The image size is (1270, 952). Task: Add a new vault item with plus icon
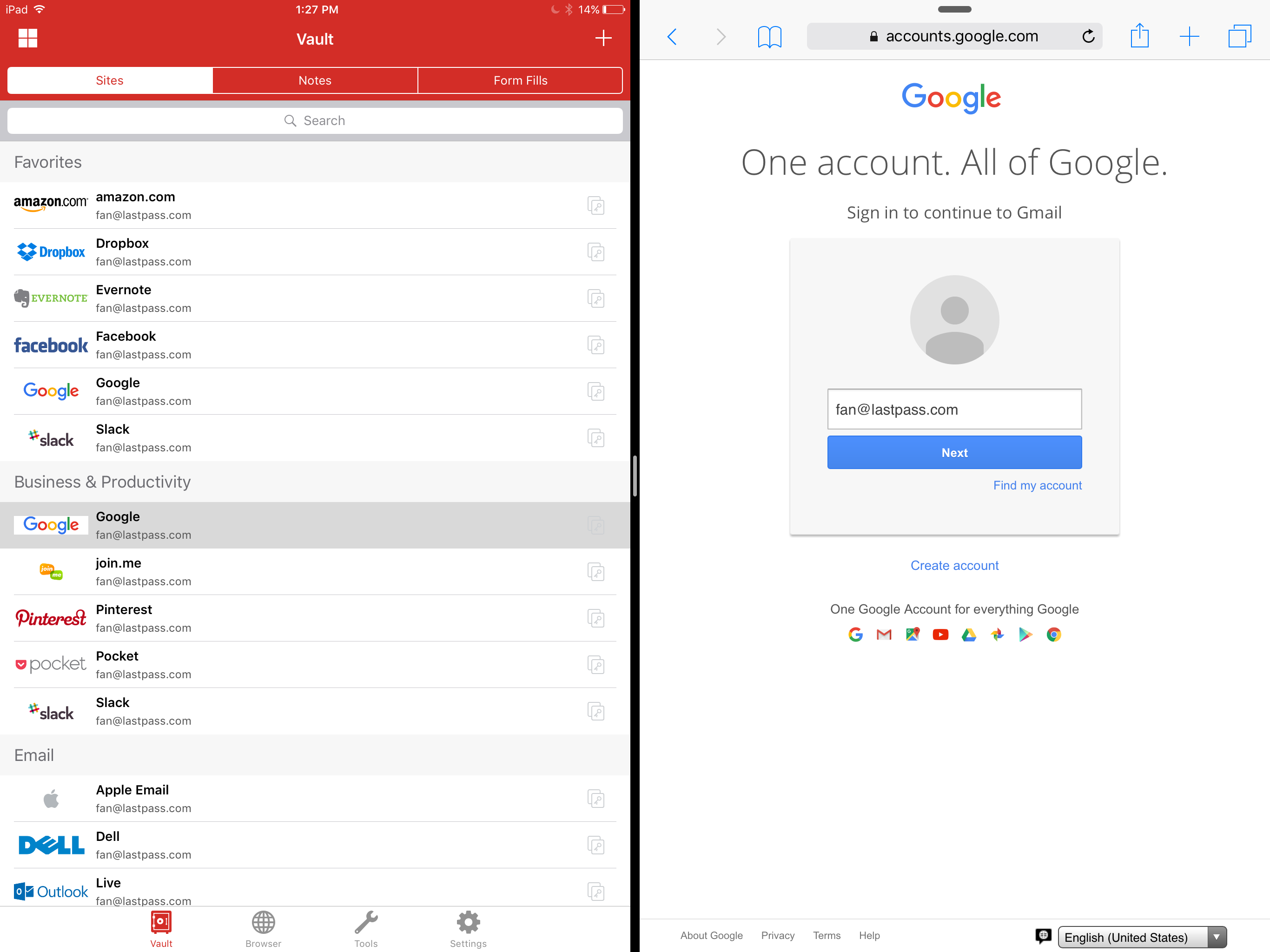coord(603,39)
